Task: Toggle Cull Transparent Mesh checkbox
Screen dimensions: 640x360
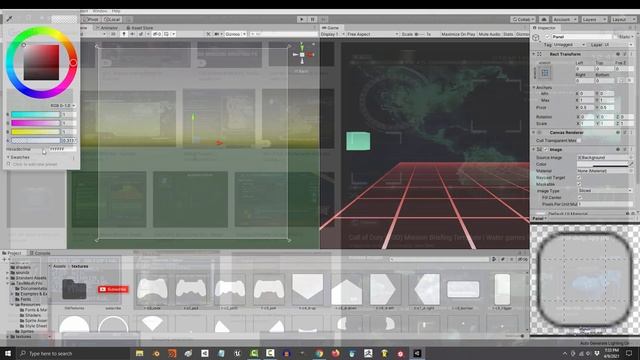Action: [579, 140]
